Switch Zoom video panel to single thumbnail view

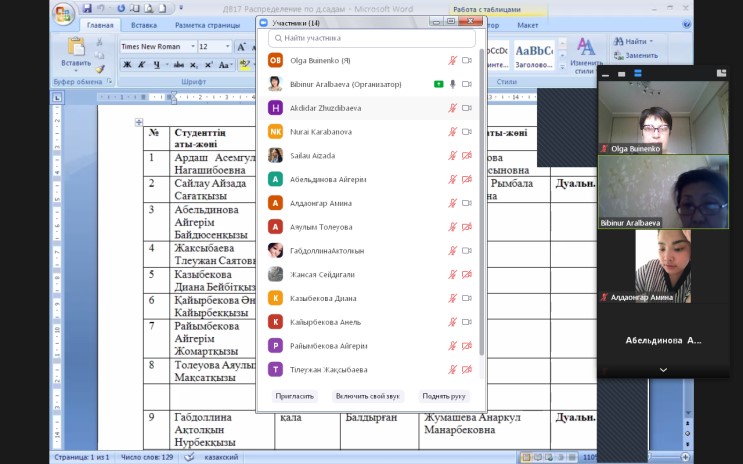(621, 73)
